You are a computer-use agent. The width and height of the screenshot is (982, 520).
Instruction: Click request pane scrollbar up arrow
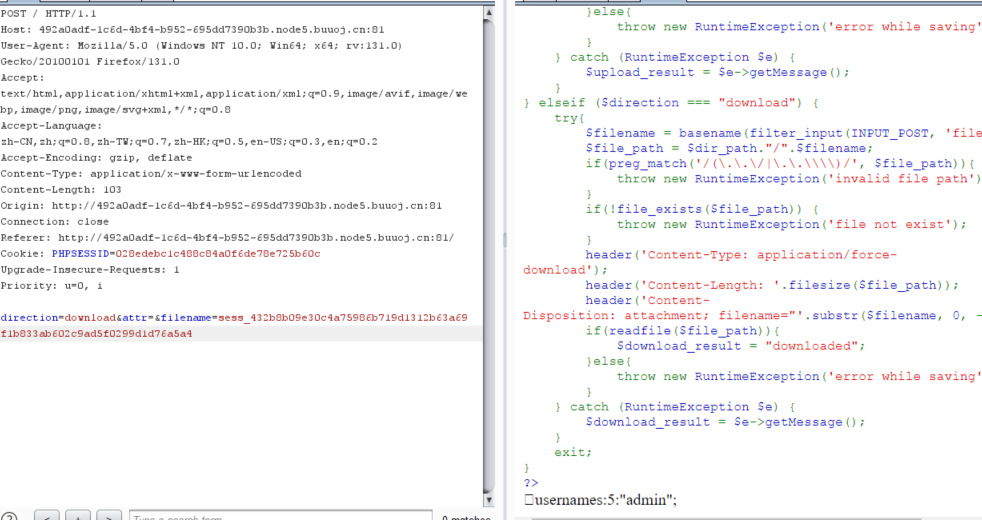[x=488, y=14]
